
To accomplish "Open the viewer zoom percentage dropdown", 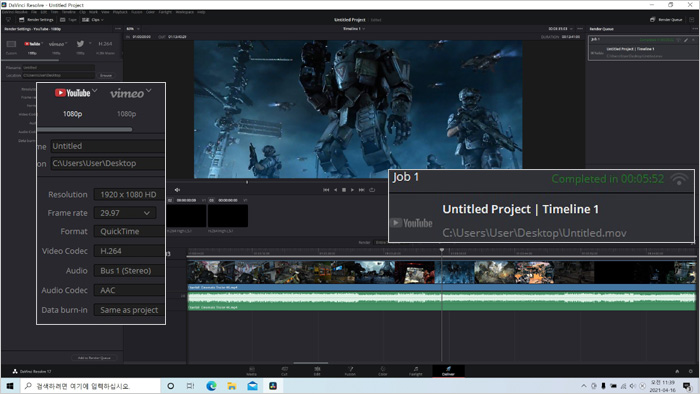I will tap(133, 29).
